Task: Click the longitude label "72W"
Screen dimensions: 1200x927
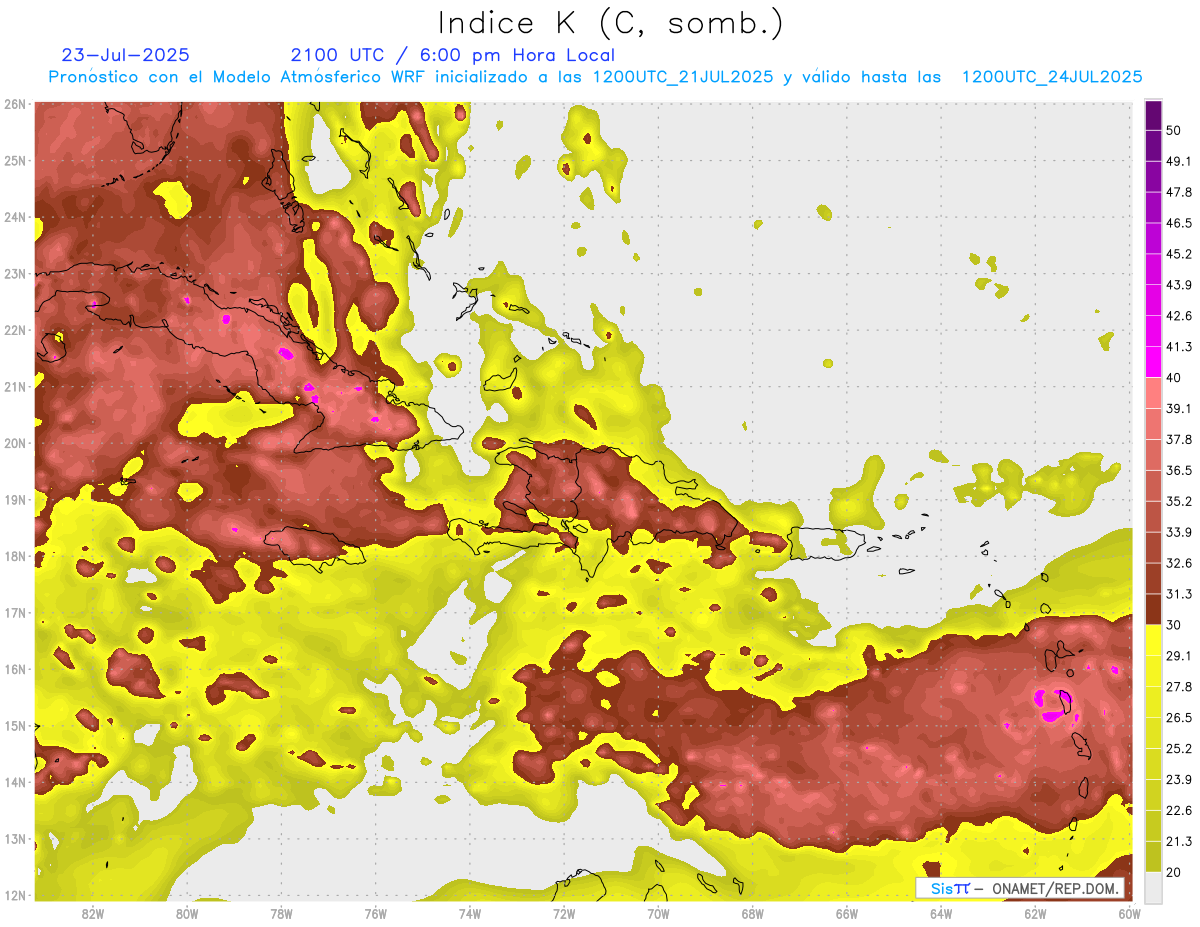Action: [x=564, y=914]
